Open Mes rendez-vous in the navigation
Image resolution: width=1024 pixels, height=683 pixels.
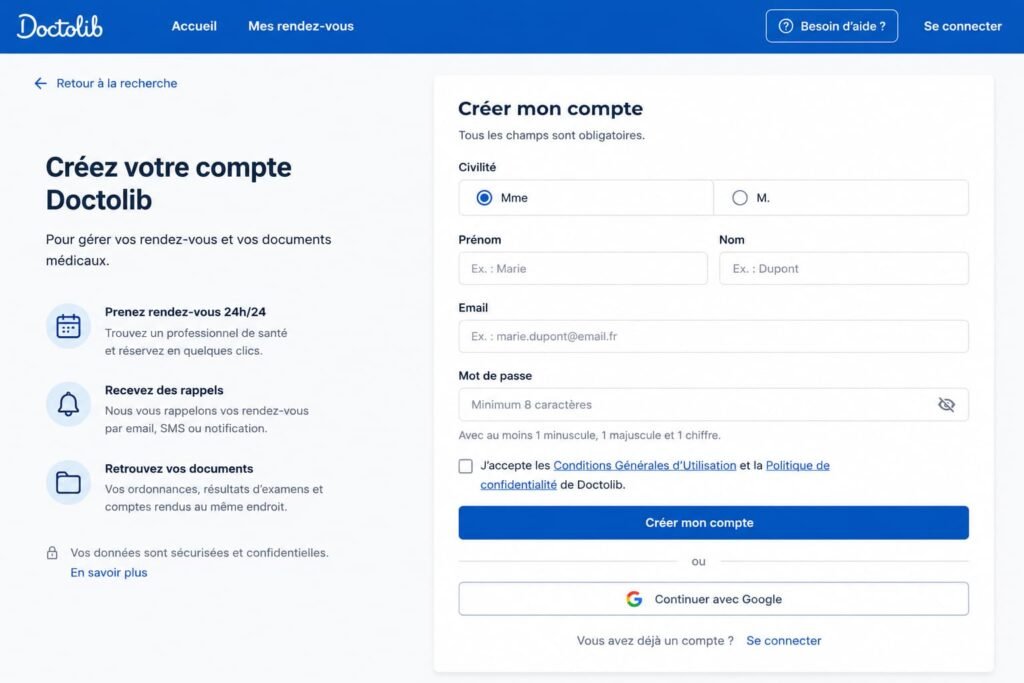coord(300,26)
